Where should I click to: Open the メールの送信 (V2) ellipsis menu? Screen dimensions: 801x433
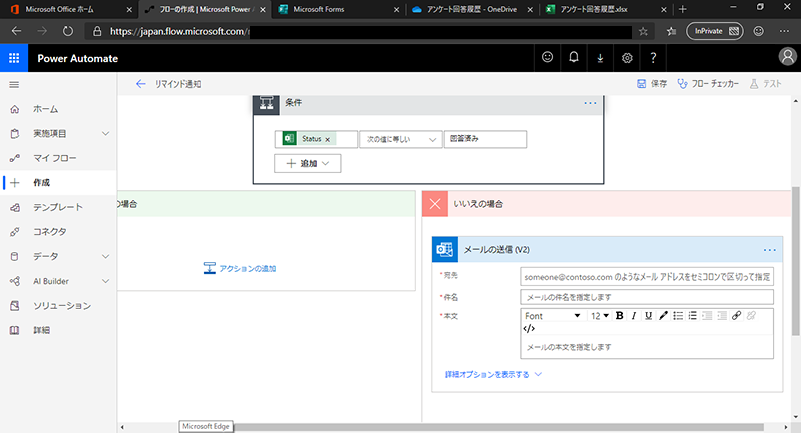[x=769, y=250]
